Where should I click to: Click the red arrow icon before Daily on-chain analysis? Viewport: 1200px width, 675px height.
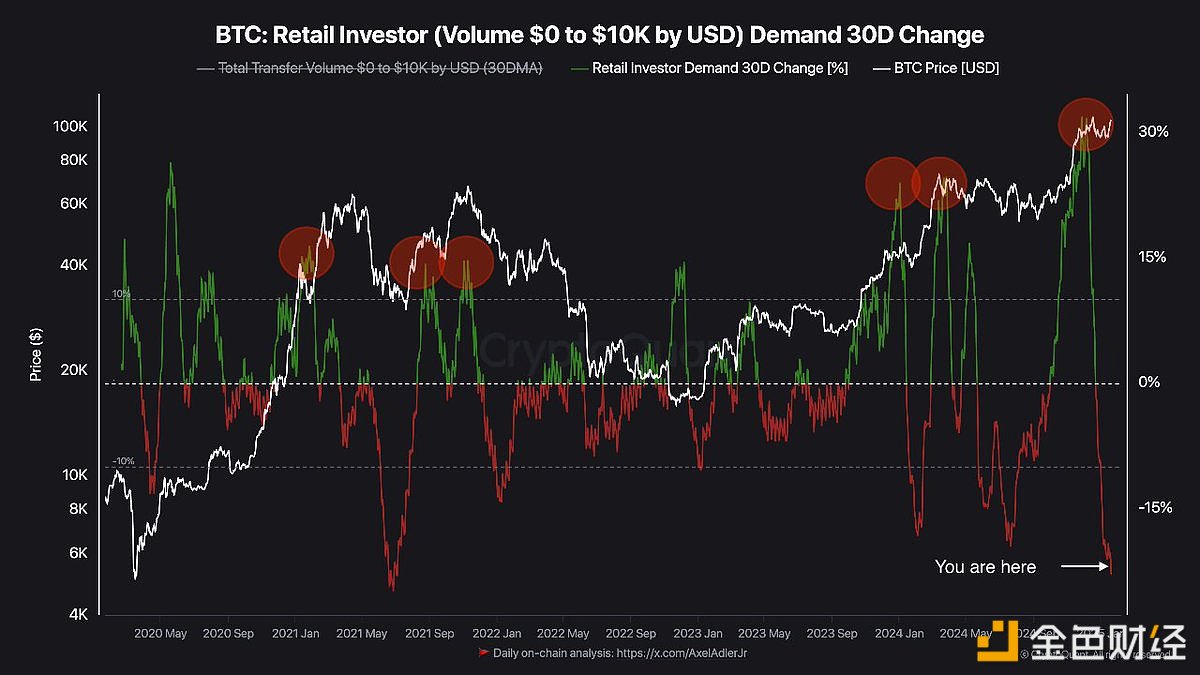pos(484,653)
